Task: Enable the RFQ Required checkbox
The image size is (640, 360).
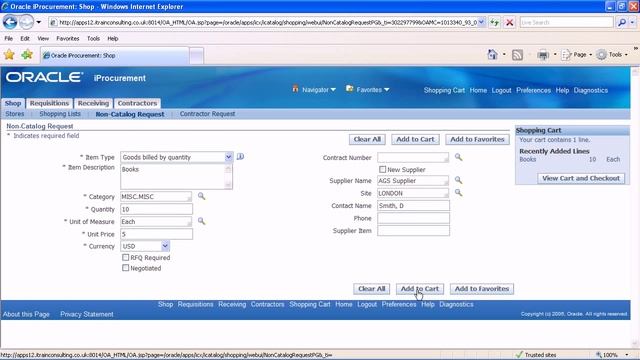Action: point(126,257)
